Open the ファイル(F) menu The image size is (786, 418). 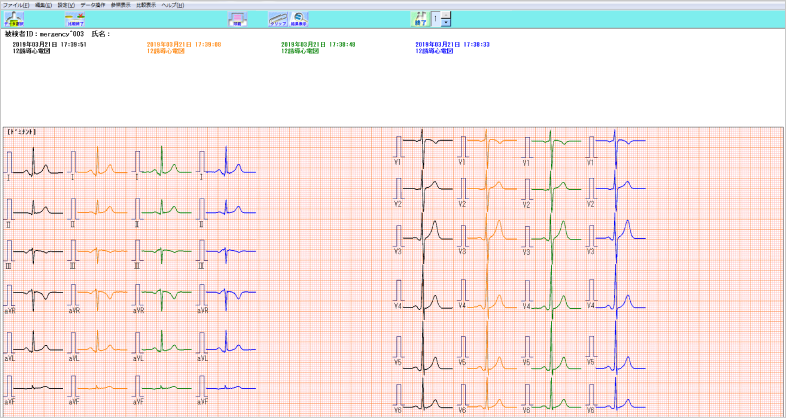tap(15, 5)
